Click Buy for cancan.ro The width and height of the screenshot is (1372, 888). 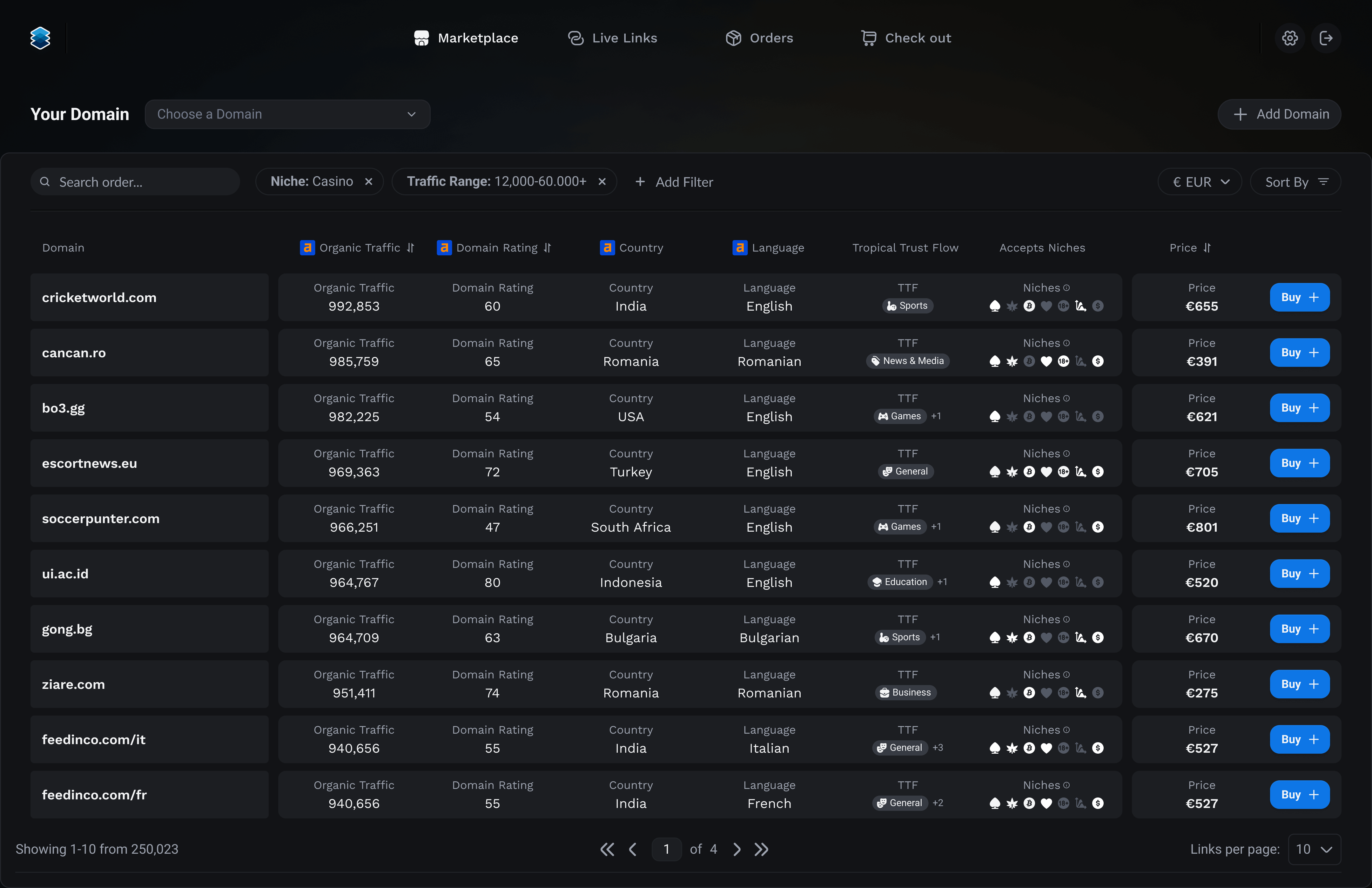click(x=1299, y=352)
